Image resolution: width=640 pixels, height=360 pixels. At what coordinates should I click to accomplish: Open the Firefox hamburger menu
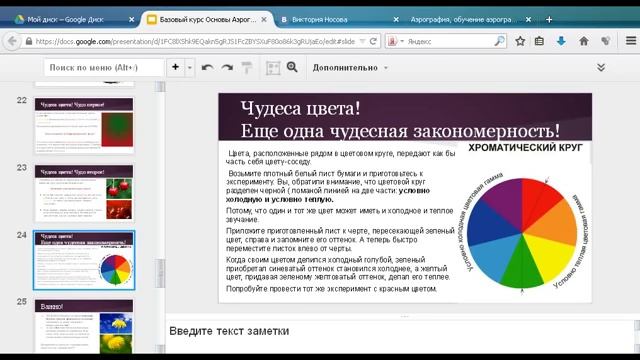(x=631, y=40)
